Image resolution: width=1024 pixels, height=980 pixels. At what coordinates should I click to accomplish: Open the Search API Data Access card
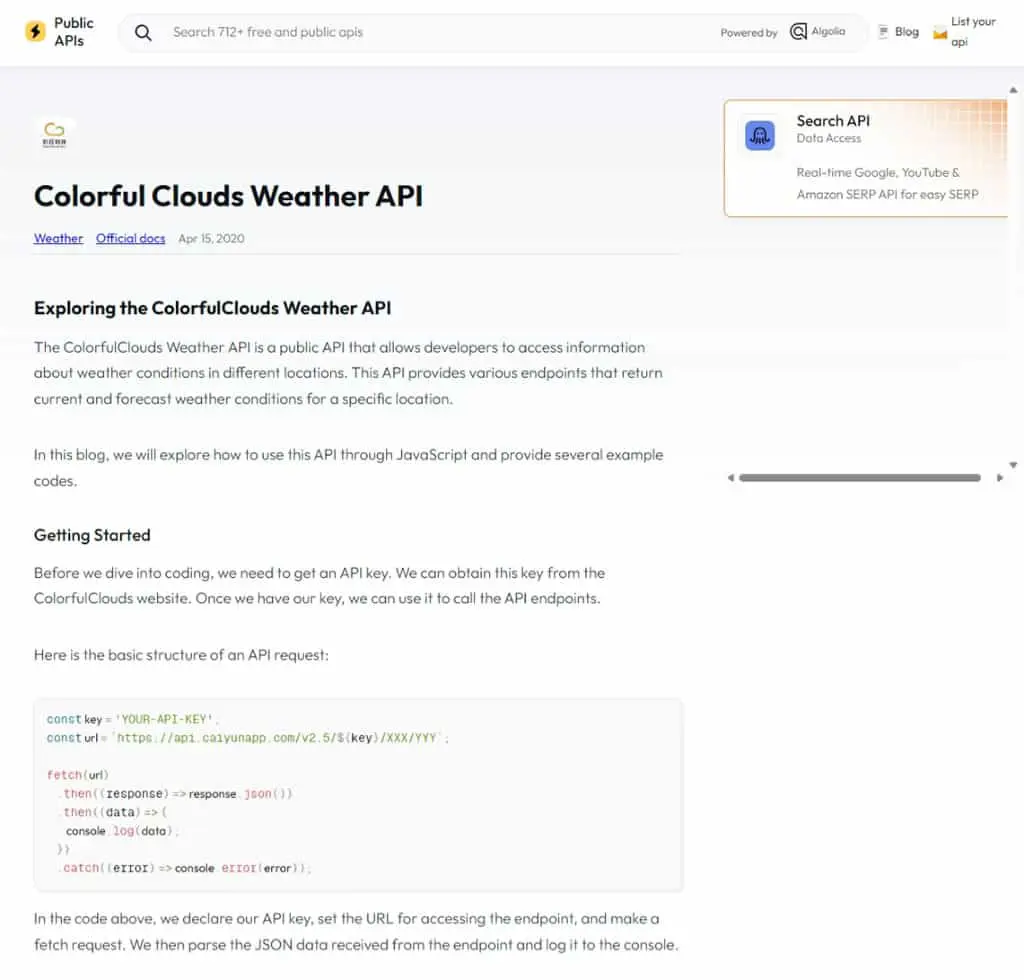tap(866, 158)
